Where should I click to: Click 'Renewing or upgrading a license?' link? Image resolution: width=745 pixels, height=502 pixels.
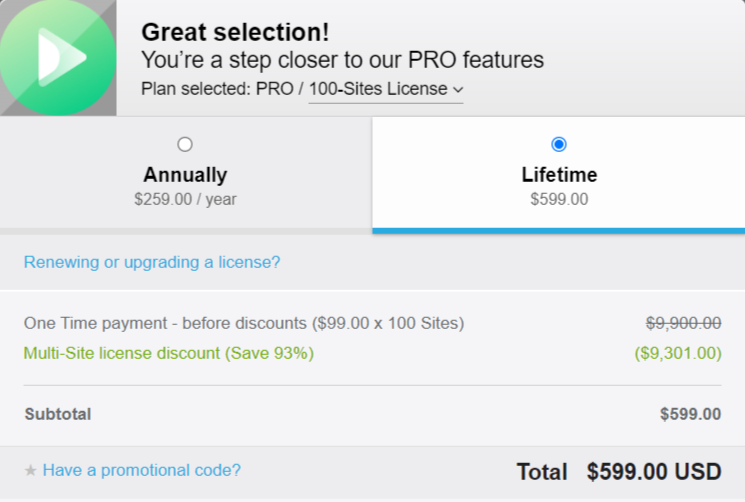click(152, 262)
